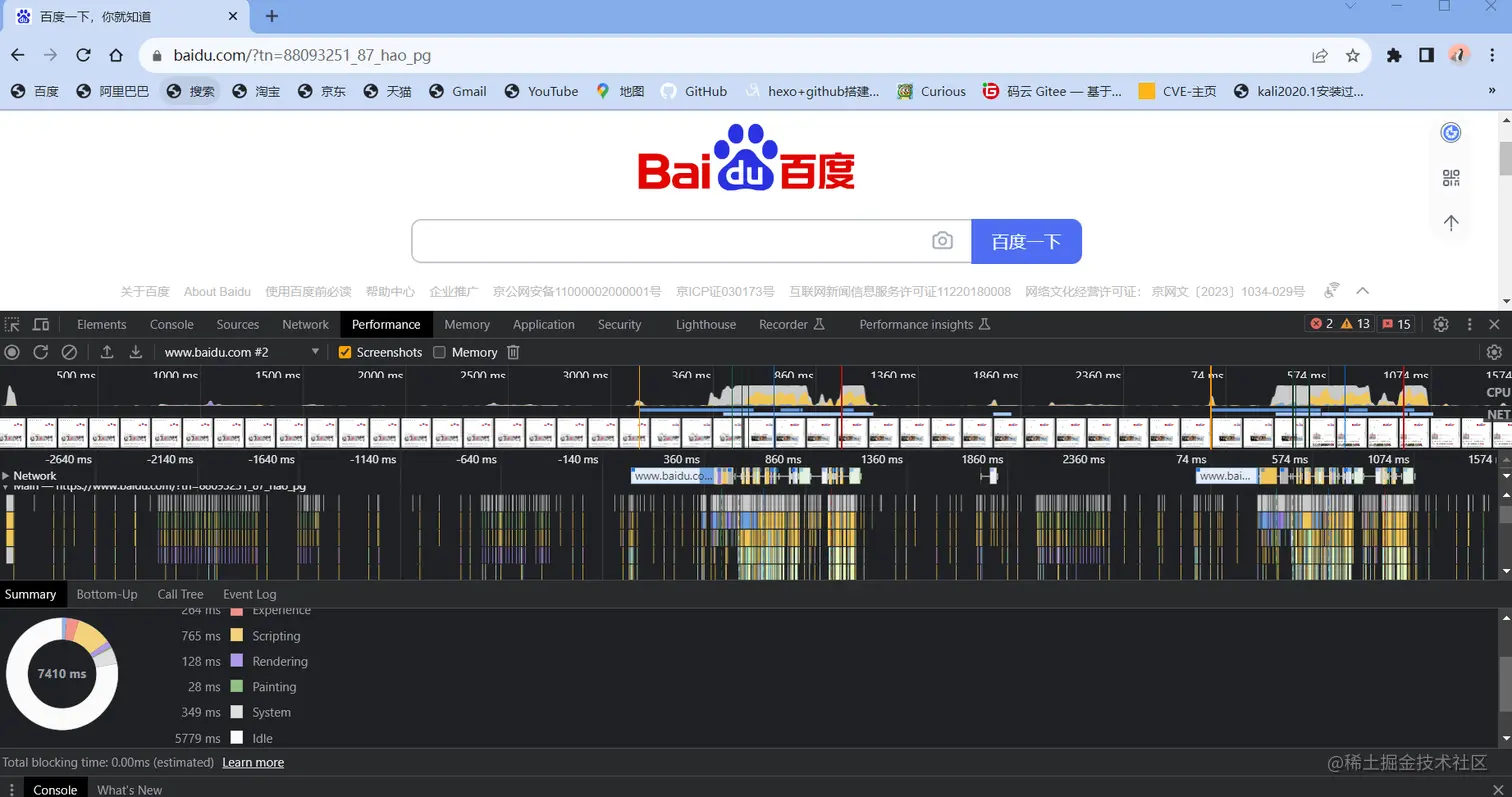
Task: Click the Learn more link
Action: (x=253, y=762)
